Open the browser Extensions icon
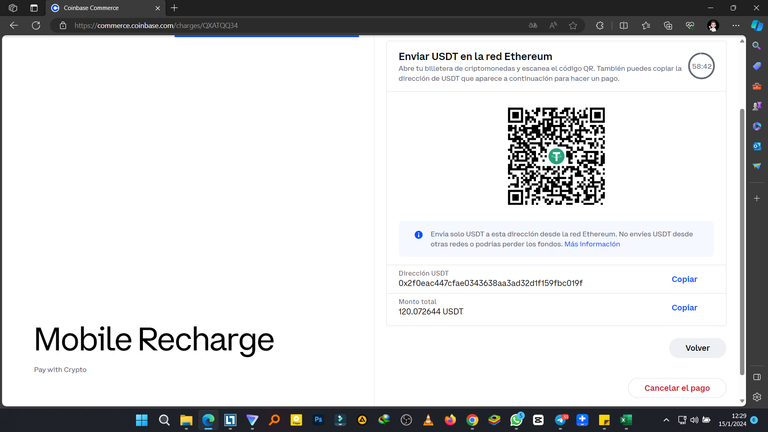The image size is (768, 432). pyautogui.click(x=600, y=25)
